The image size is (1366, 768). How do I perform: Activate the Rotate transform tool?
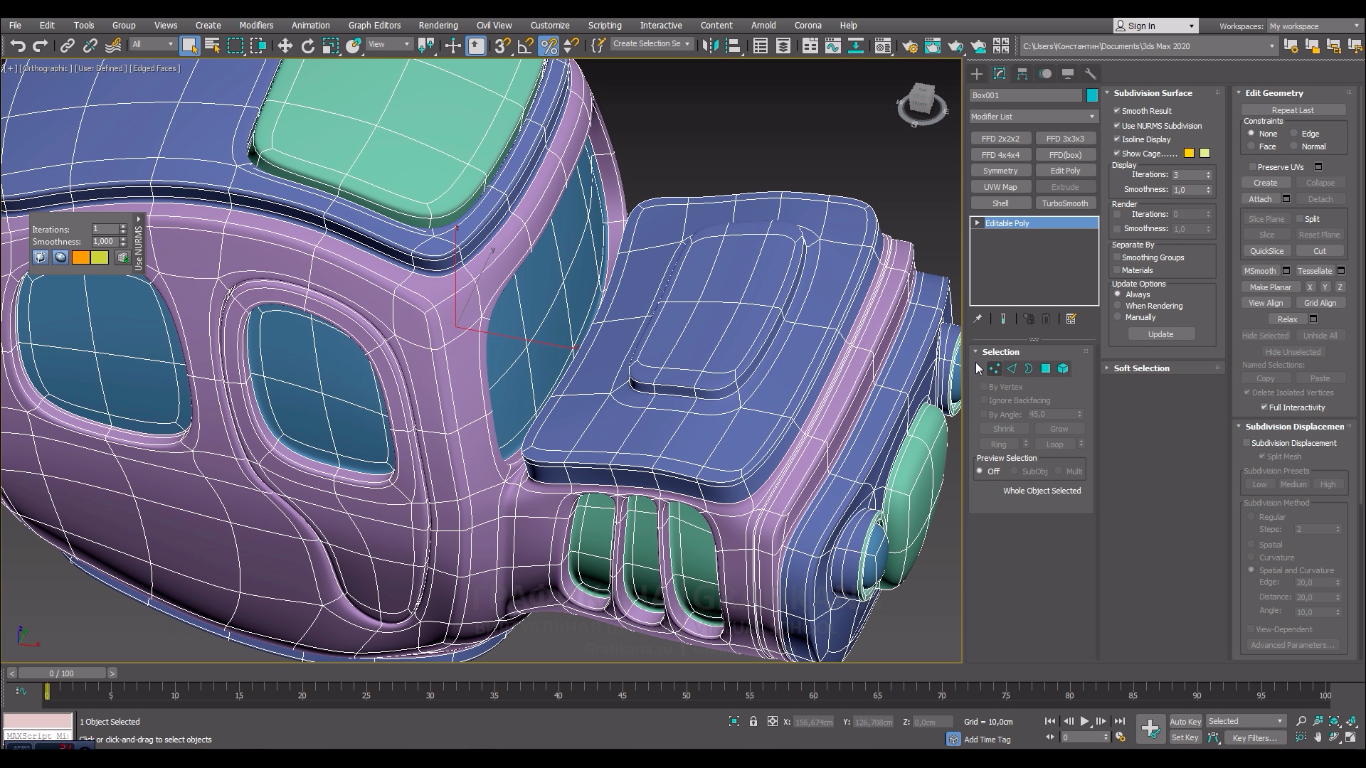pos(308,45)
